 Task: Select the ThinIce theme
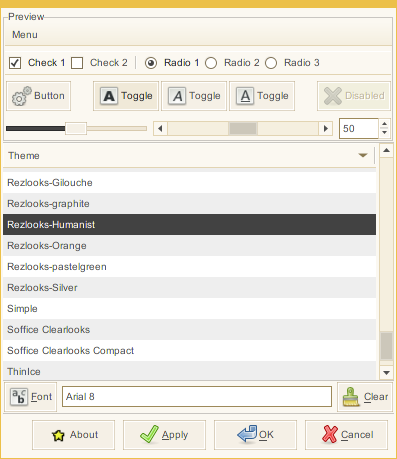189,371
